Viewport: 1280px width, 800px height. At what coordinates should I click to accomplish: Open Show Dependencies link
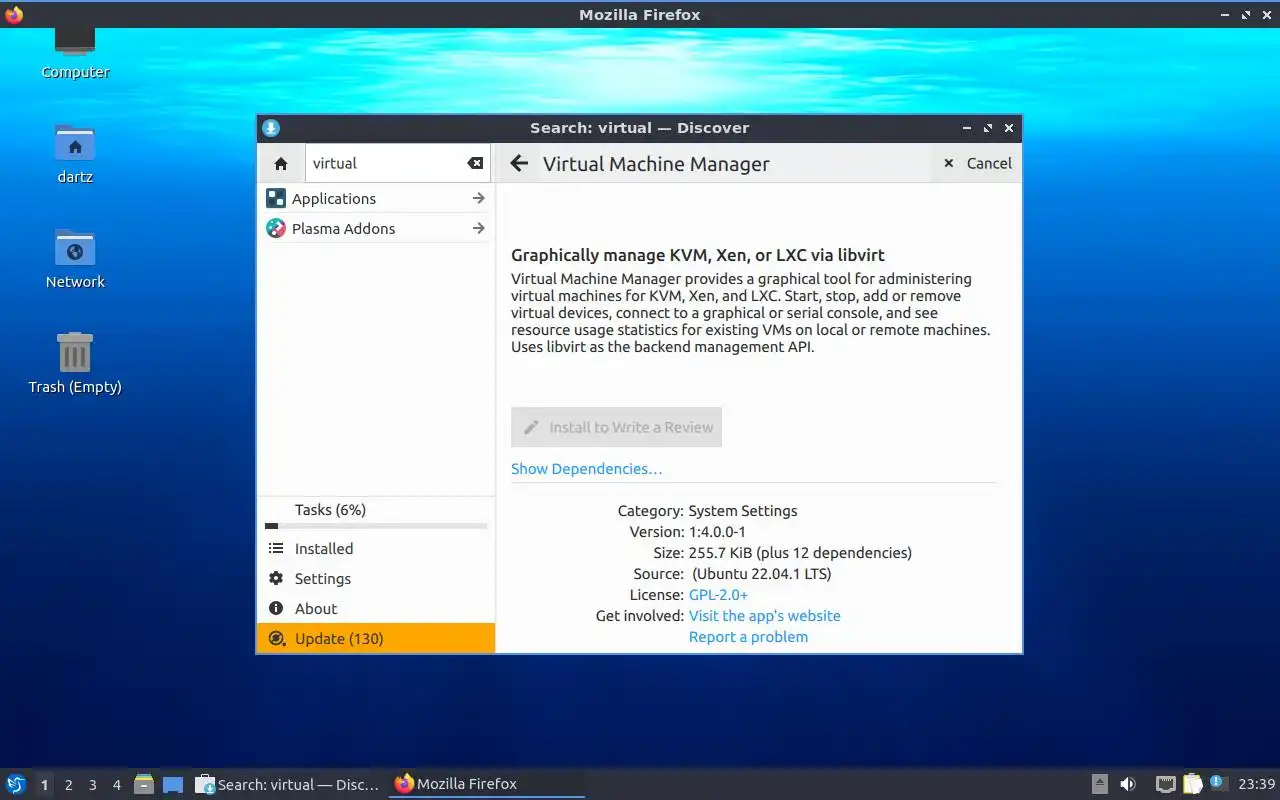click(586, 468)
